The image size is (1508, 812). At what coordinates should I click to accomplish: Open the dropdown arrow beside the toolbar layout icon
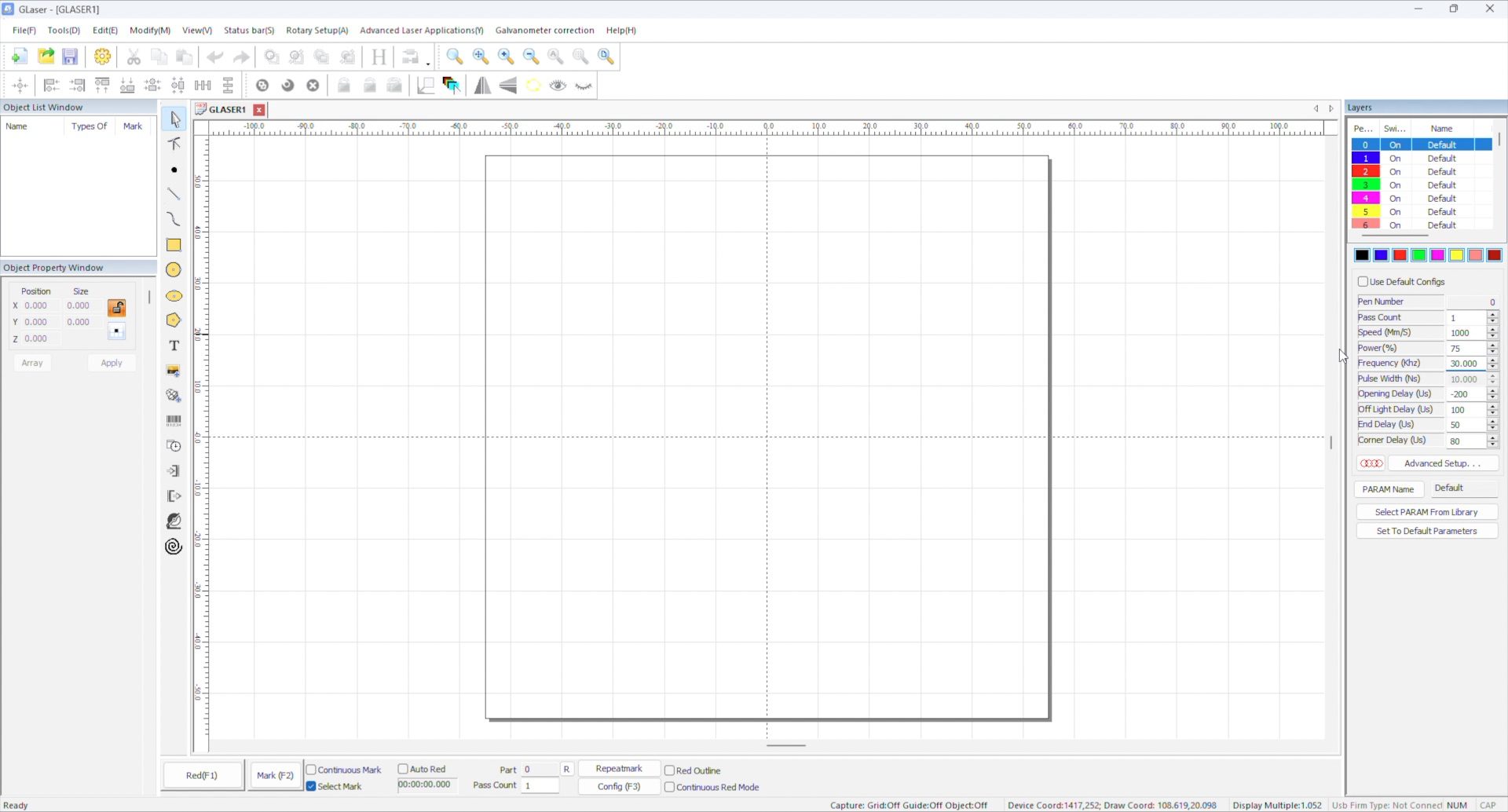tap(428, 62)
